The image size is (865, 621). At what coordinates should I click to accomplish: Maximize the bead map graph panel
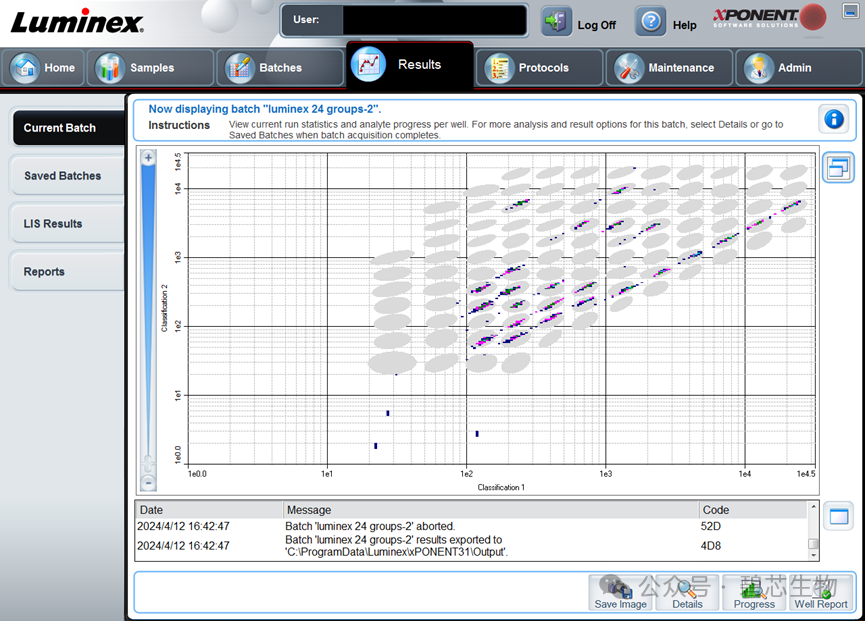(x=838, y=167)
